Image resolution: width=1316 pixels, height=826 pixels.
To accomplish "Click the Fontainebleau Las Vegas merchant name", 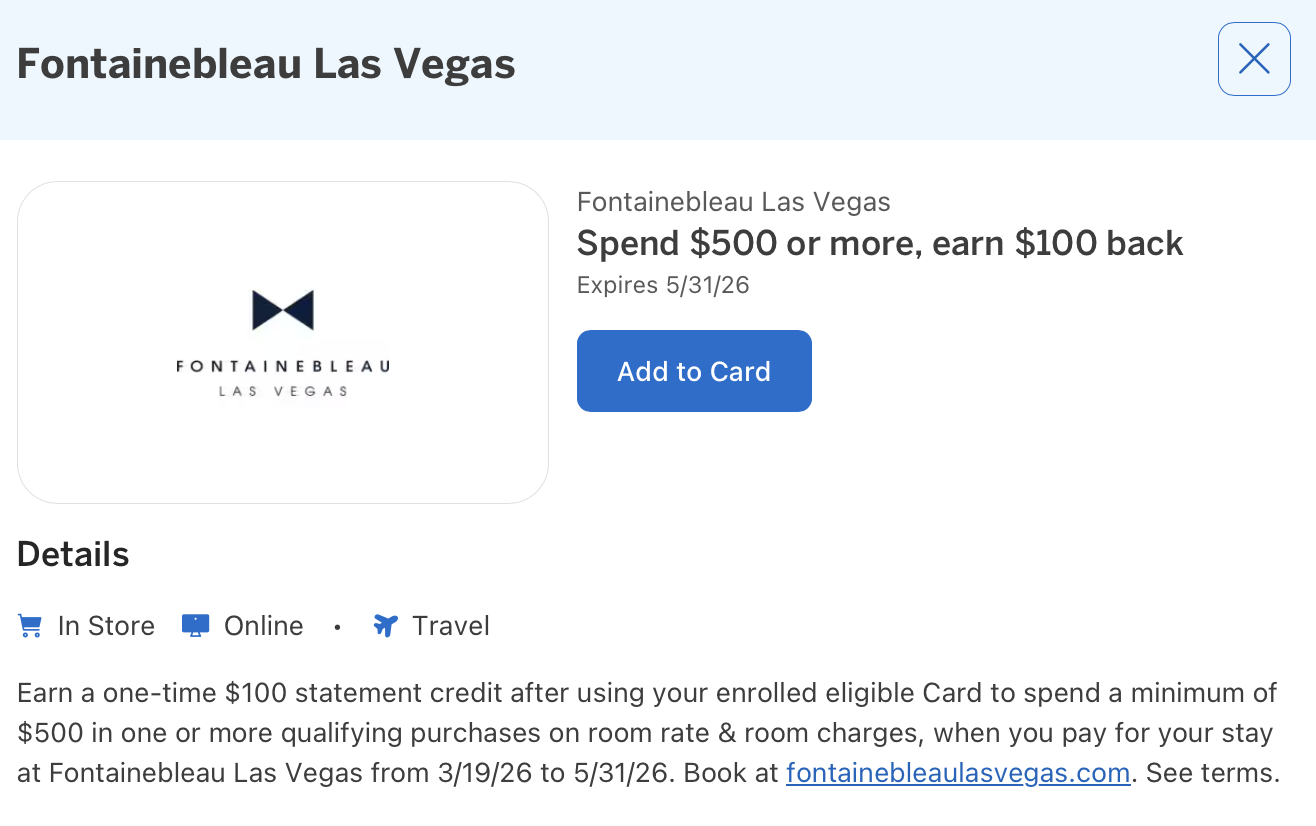I will tap(733, 201).
